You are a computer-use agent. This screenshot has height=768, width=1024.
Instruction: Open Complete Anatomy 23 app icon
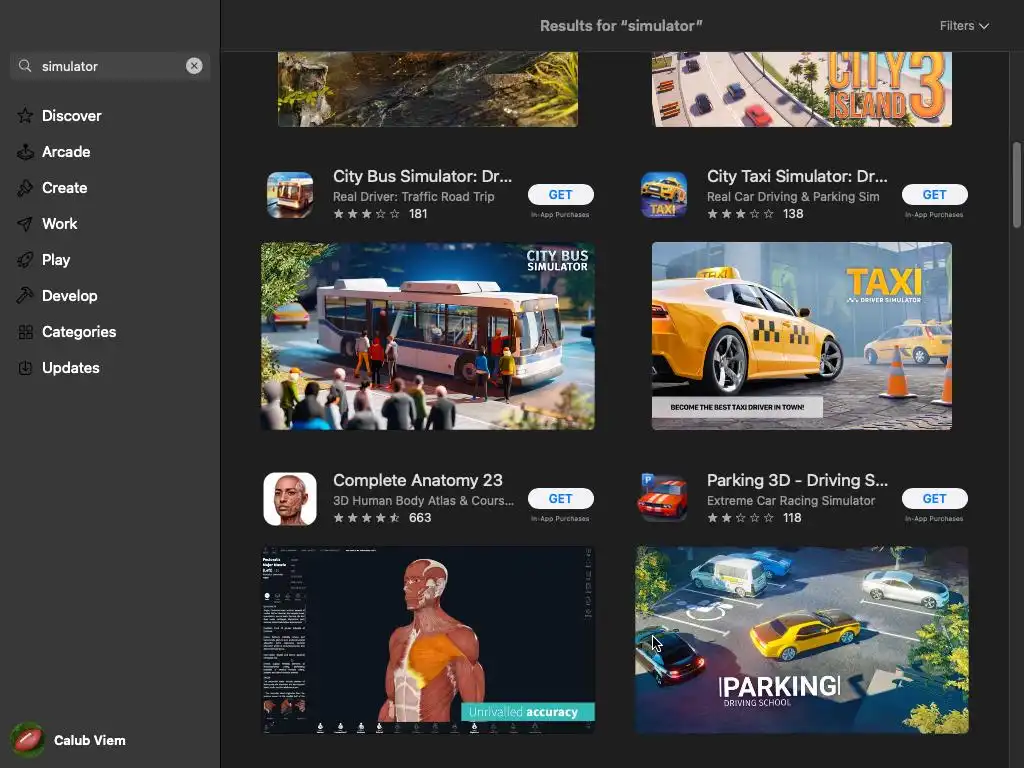pyautogui.click(x=290, y=499)
